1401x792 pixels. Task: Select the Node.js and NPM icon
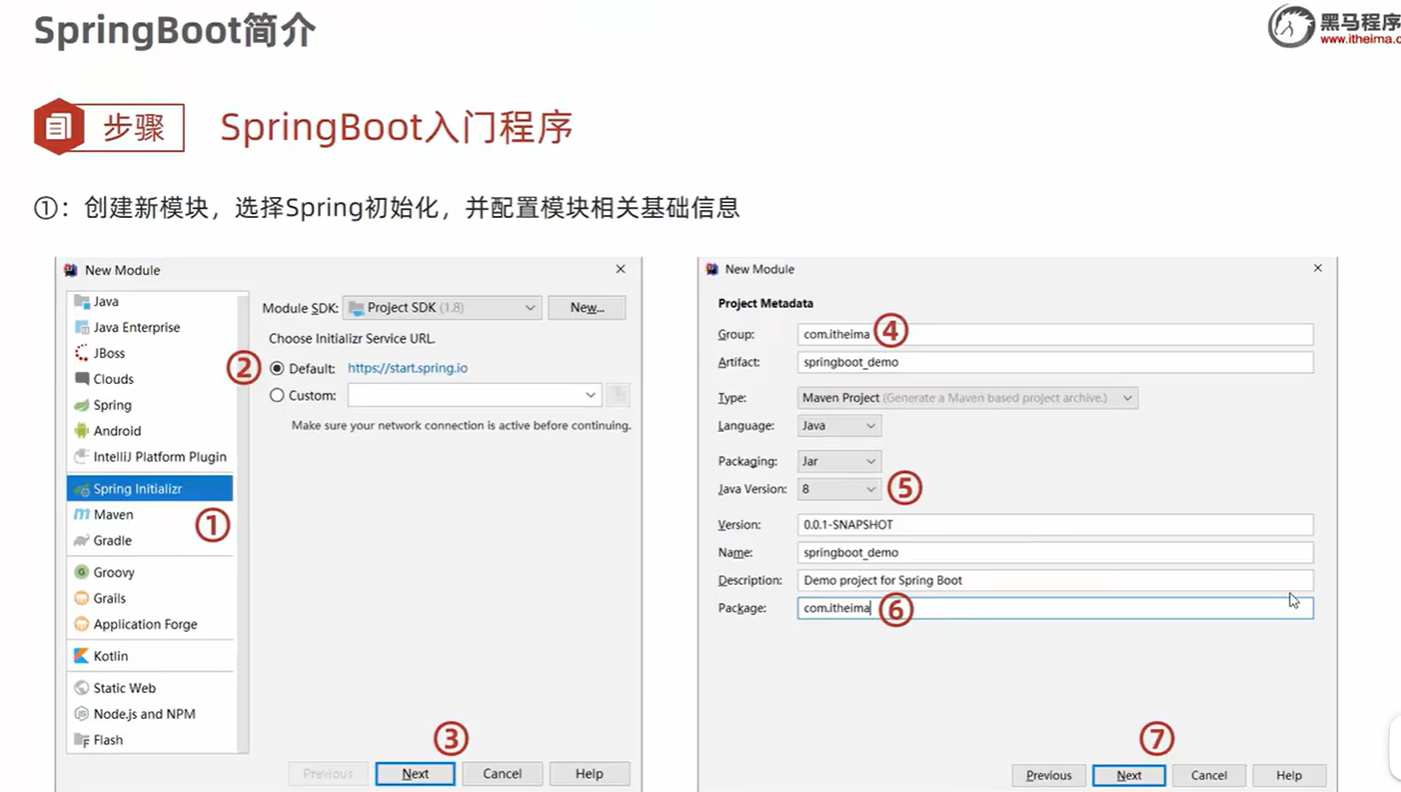click(82, 714)
